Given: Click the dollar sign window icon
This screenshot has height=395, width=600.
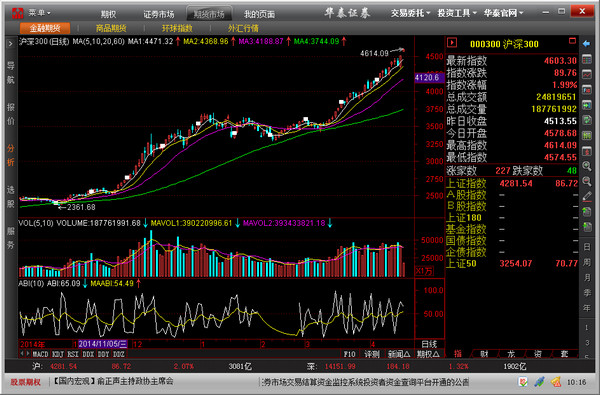Looking at the screenshot, I should click(587, 151).
